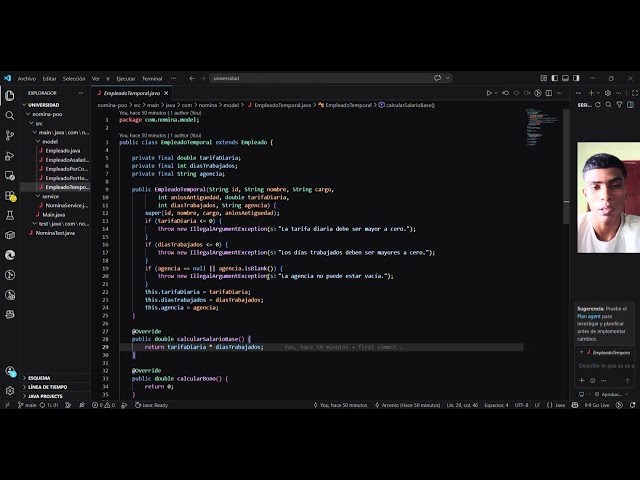Click the notifications bell in status bar
Viewport: 640px width, 480px height.
pos(633,405)
